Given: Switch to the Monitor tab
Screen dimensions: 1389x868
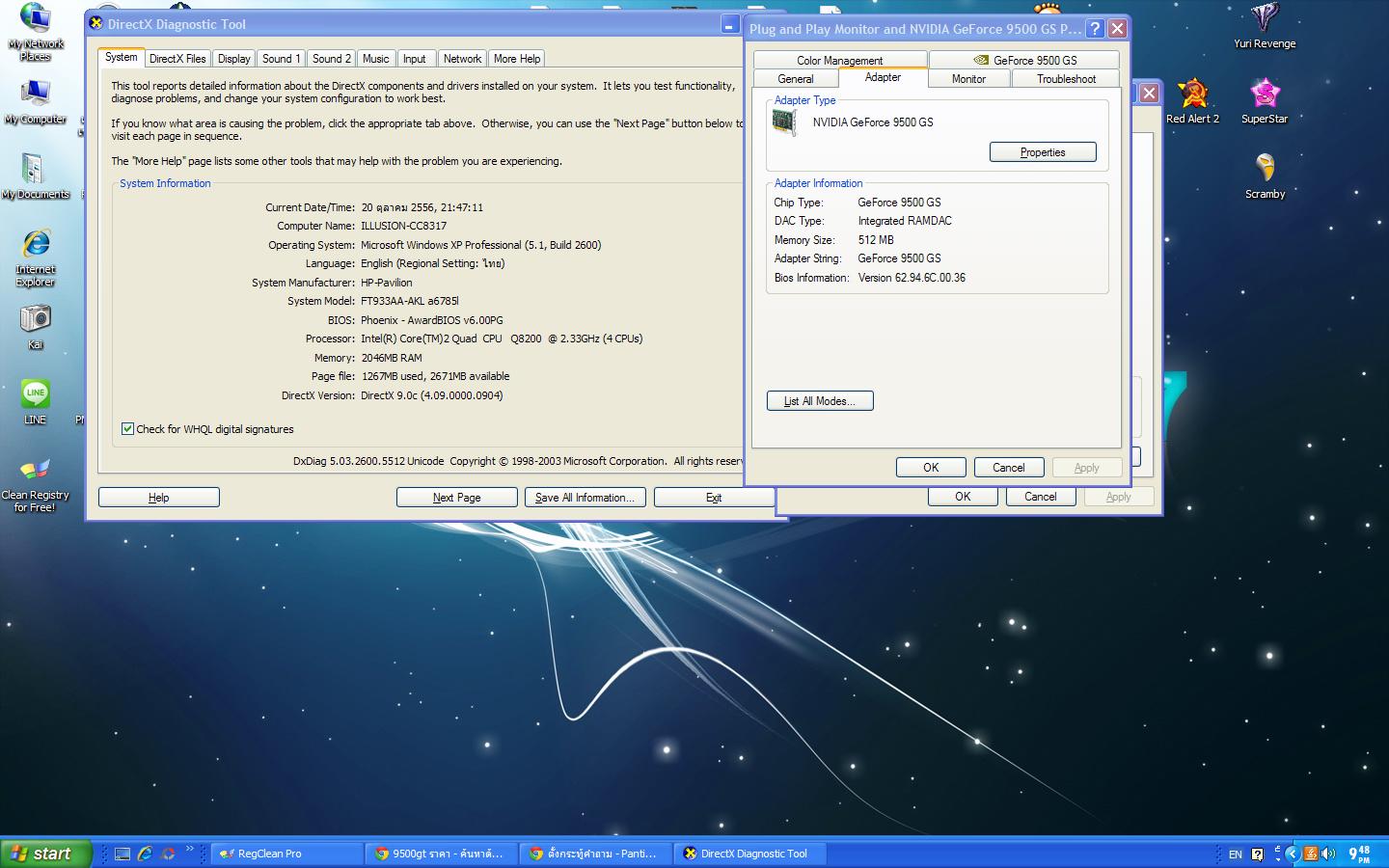Looking at the screenshot, I should pyautogui.click(x=968, y=79).
